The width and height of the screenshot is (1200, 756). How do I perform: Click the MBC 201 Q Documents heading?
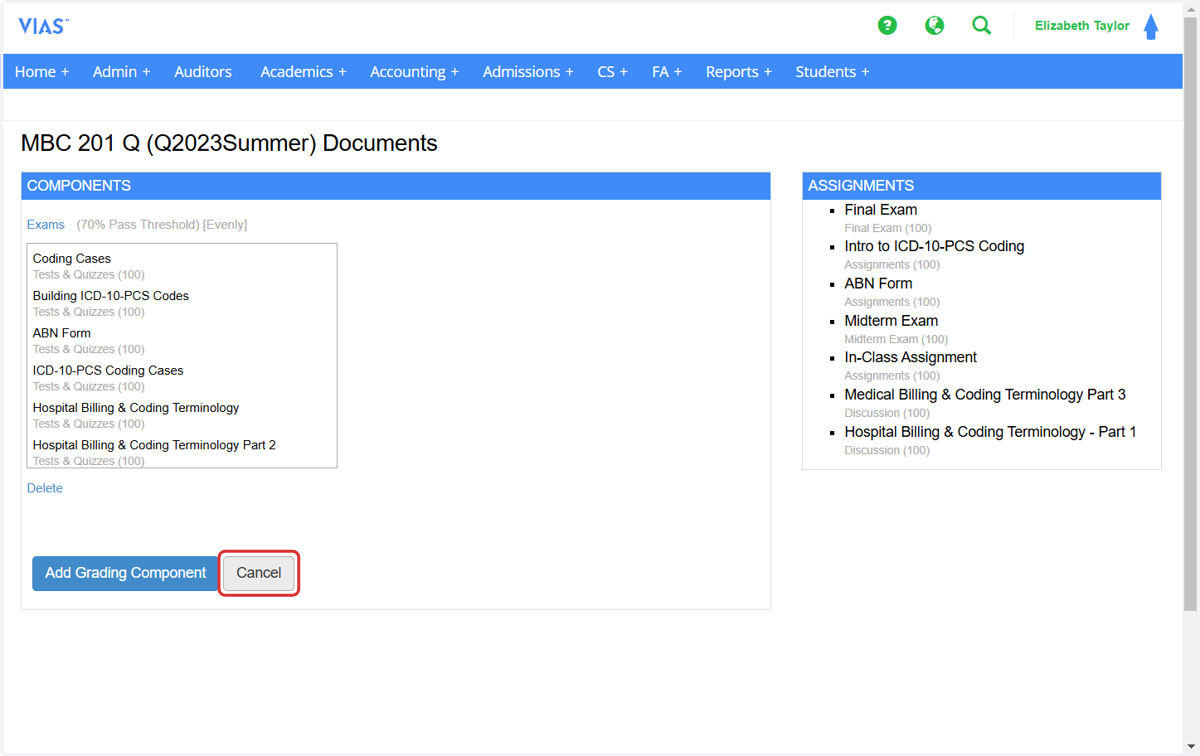click(x=229, y=143)
